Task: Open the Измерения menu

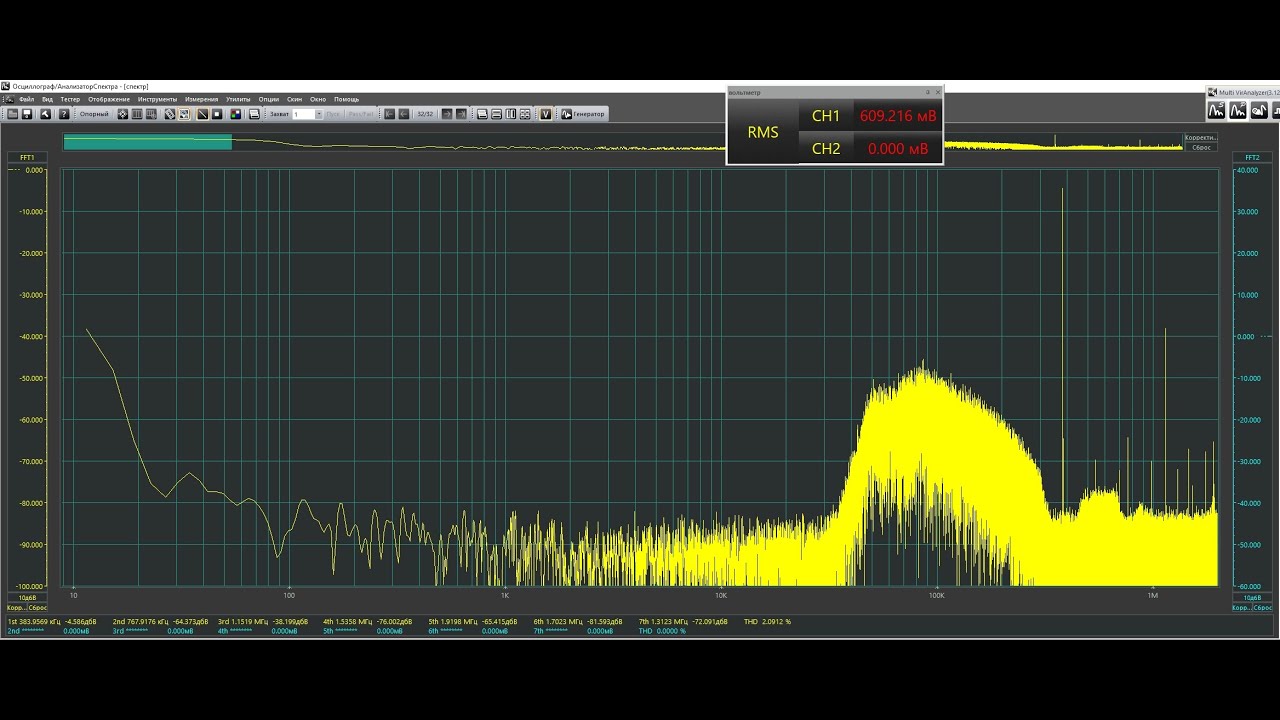Action: click(x=201, y=99)
